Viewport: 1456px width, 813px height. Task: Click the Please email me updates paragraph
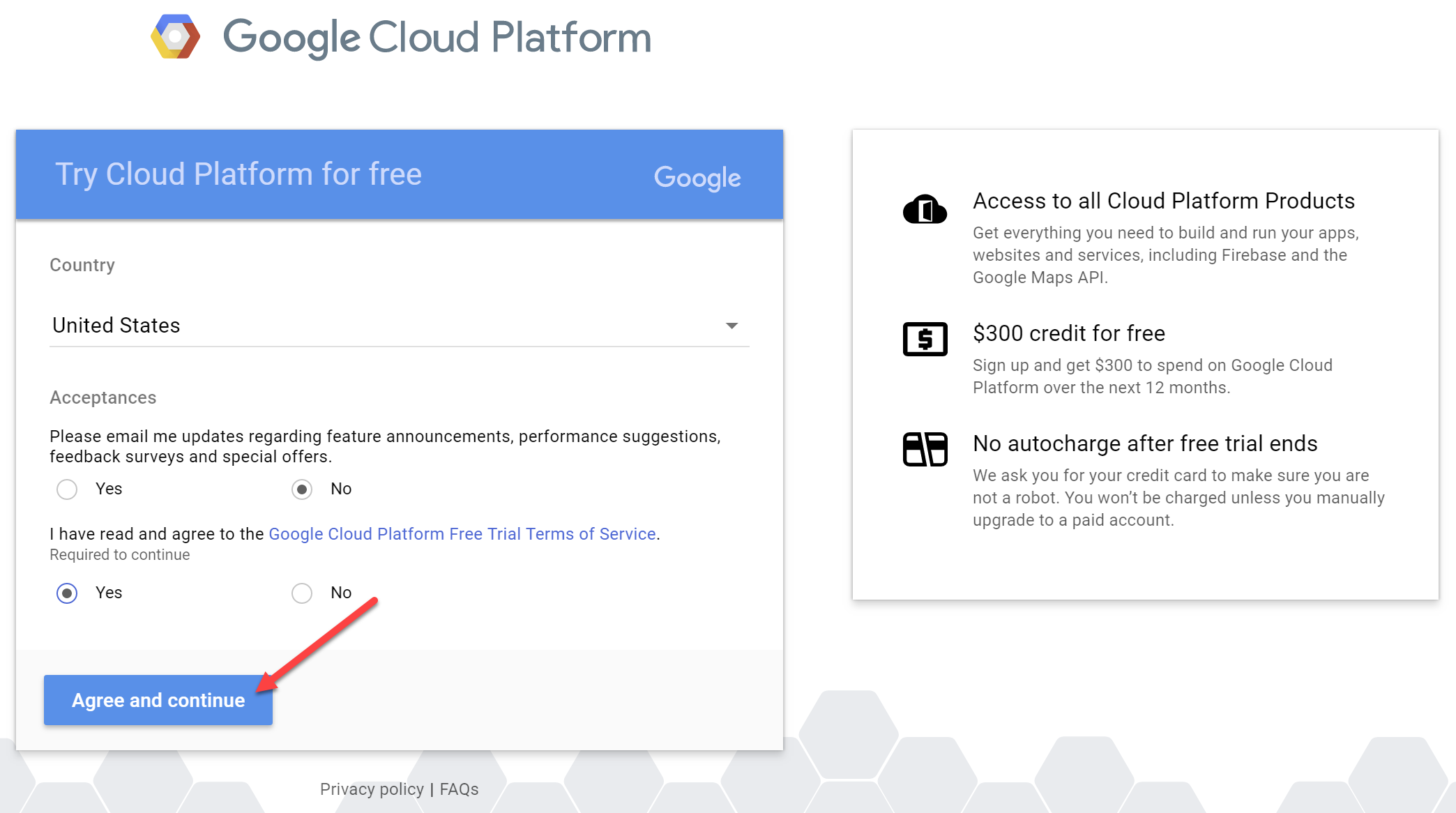click(x=385, y=446)
